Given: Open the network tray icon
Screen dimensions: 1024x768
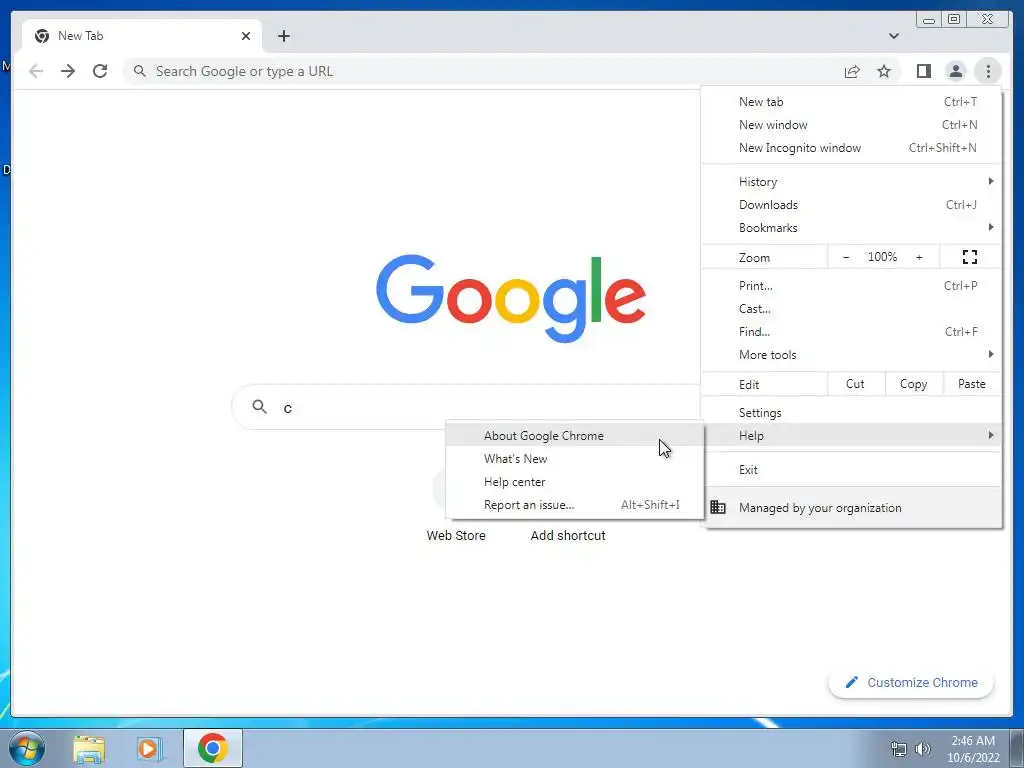Looking at the screenshot, I should [x=899, y=749].
